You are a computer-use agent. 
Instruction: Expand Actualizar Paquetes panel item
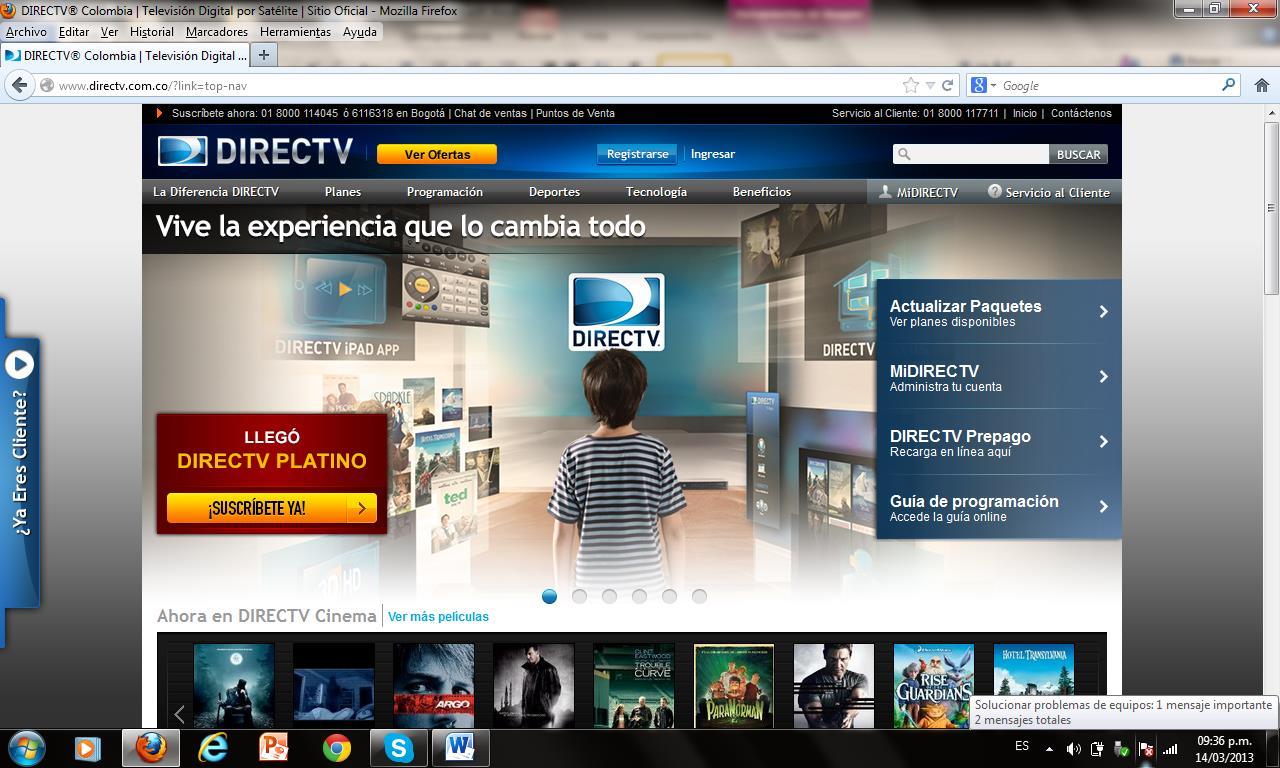coord(999,312)
